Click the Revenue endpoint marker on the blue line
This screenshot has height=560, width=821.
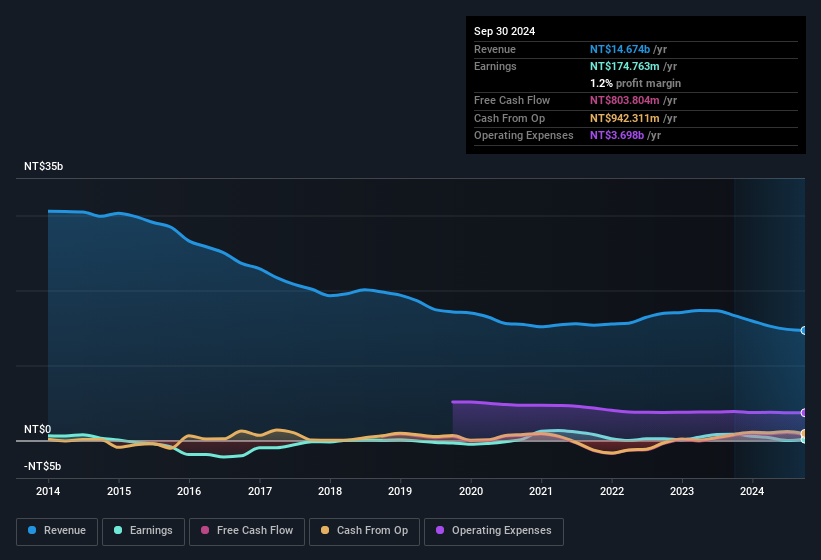click(804, 330)
